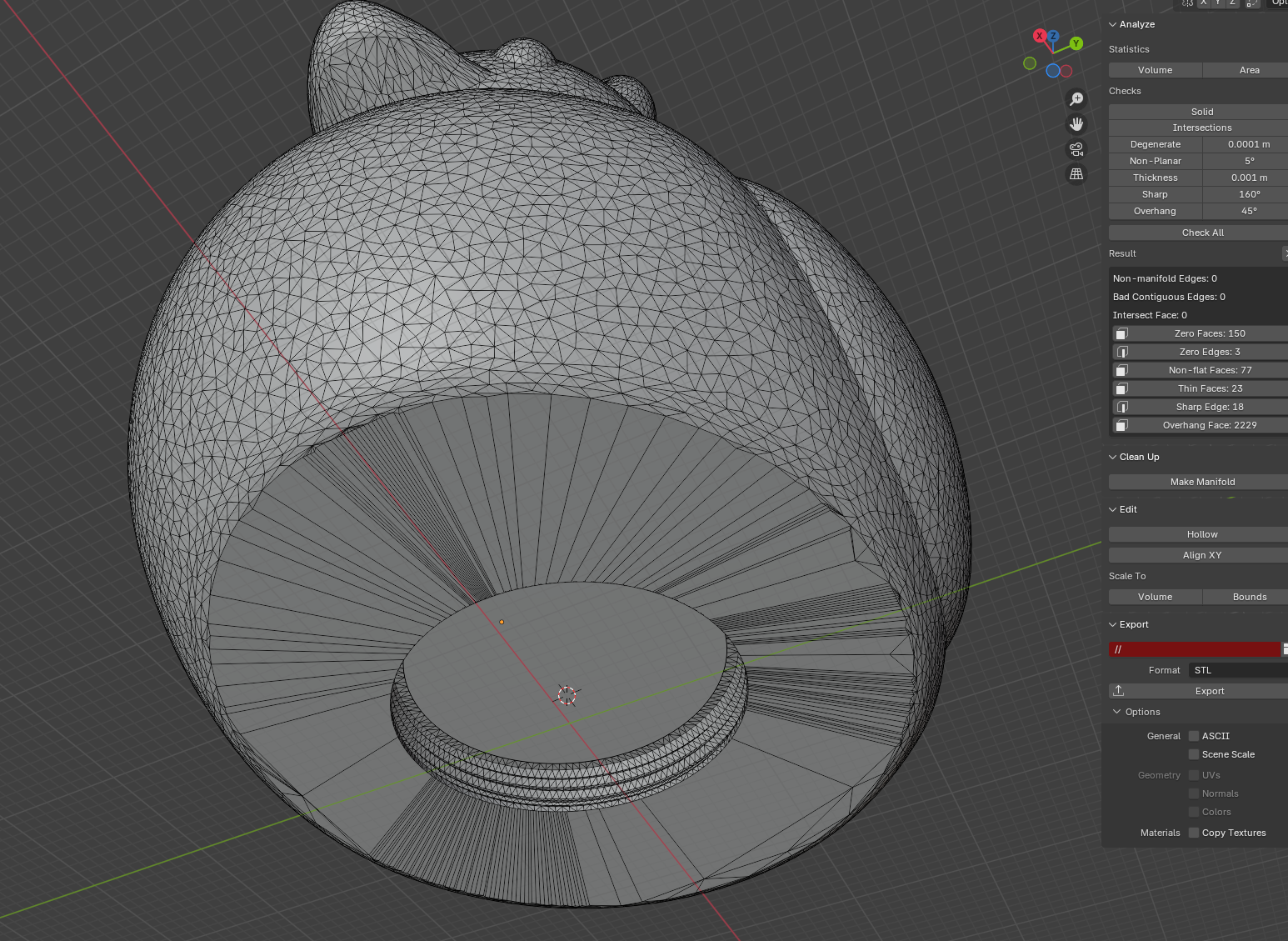Click Volume under Scale To
The width and height of the screenshot is (1288, 941).
point(1156,597)
